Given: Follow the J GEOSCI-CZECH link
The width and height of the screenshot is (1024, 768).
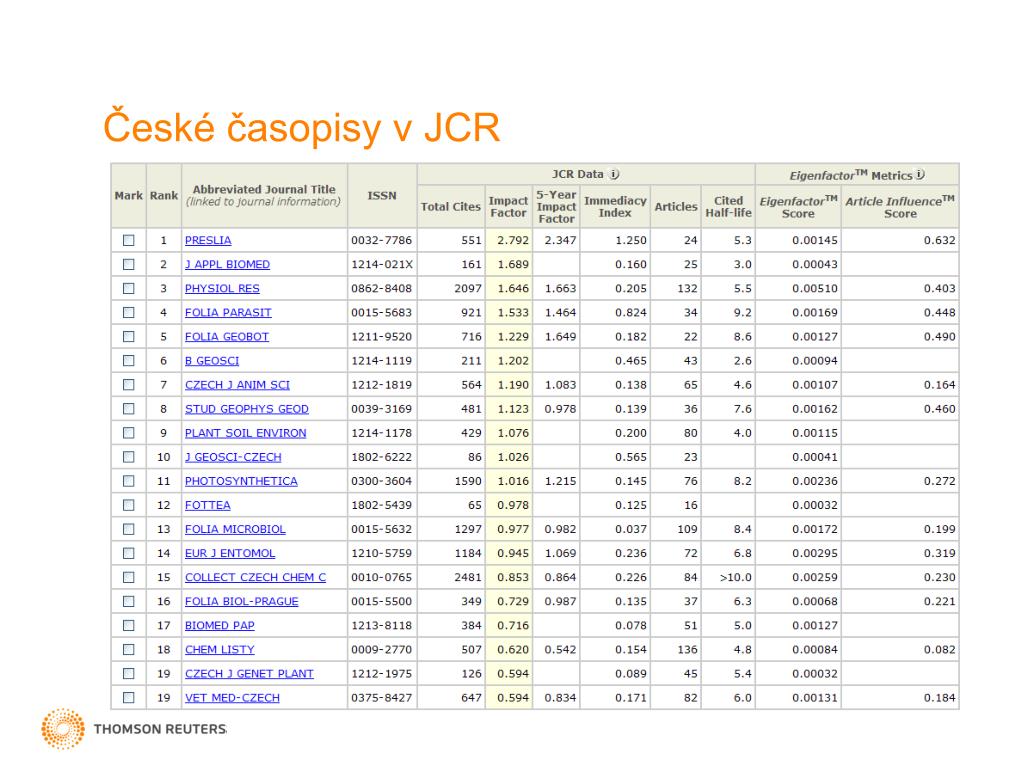Looking at the screenshot, I should tap(233, 457).
